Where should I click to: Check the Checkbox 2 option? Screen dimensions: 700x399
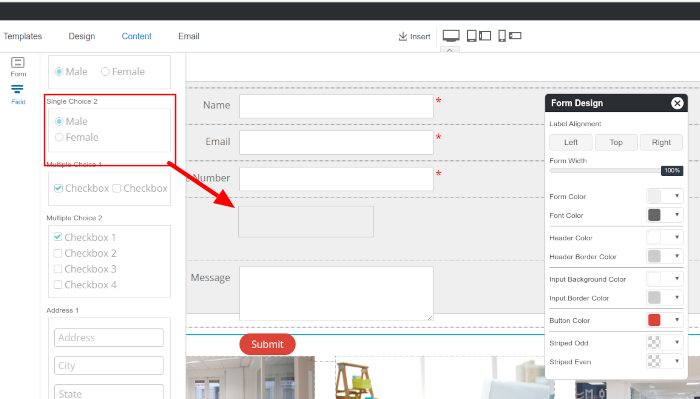point(58,253)
